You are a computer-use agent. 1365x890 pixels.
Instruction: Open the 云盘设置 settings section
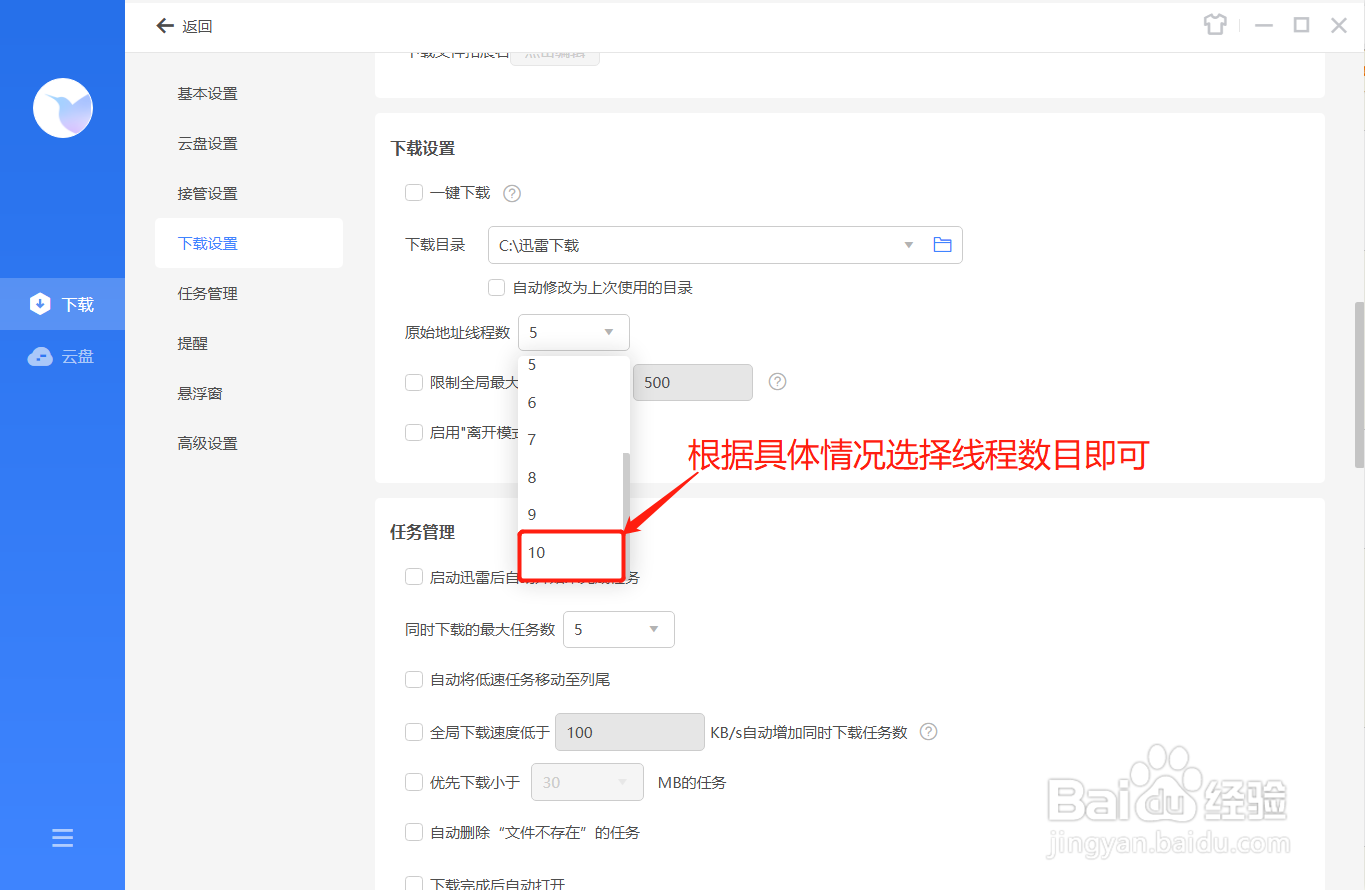pos(208,144)
